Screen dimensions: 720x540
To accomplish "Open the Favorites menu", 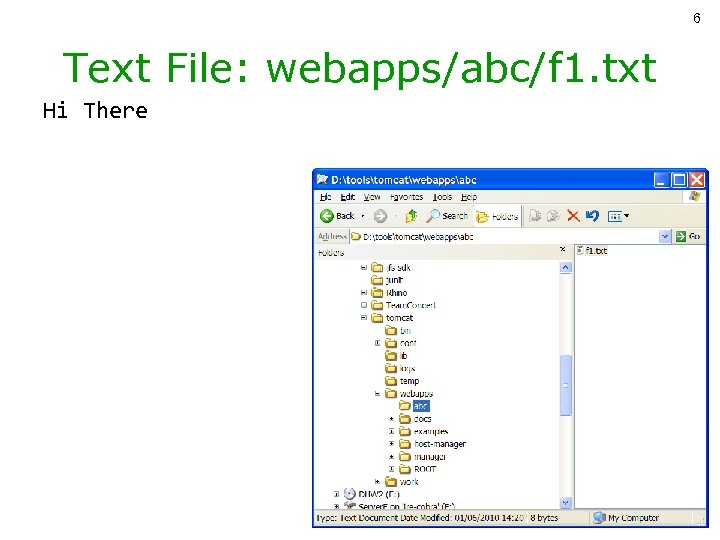I will pyautogui.click(x=406, y=197).
